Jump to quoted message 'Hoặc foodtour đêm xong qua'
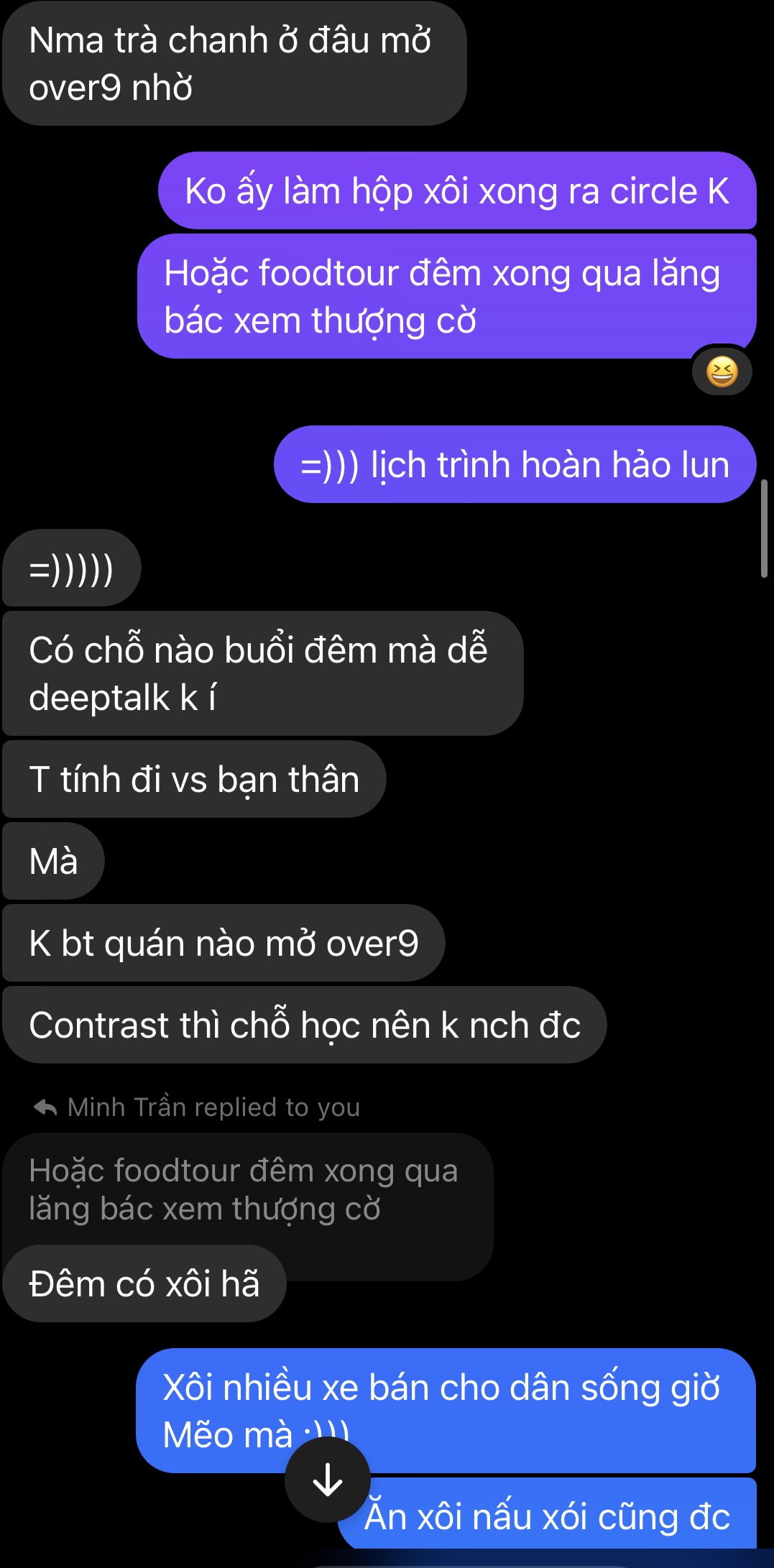Viewport: 774px width, 1568px height. 248,1189
